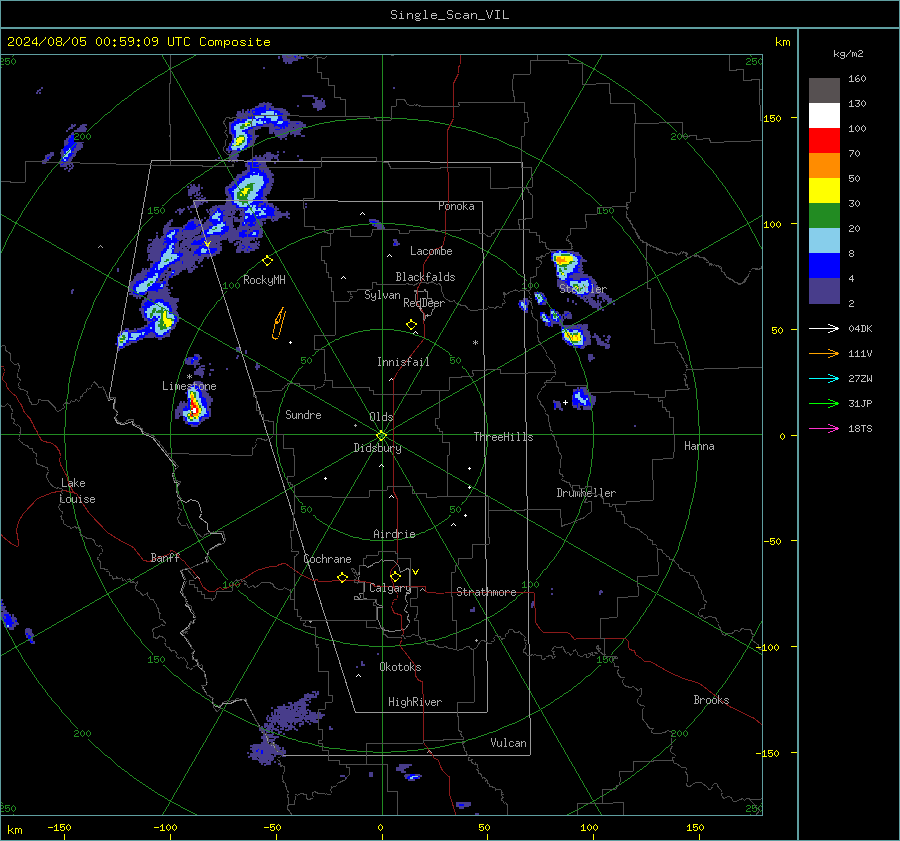Click the white 04DK arrow in legend
Viewport: 900px width, 841px height.
tap(824, 328)
